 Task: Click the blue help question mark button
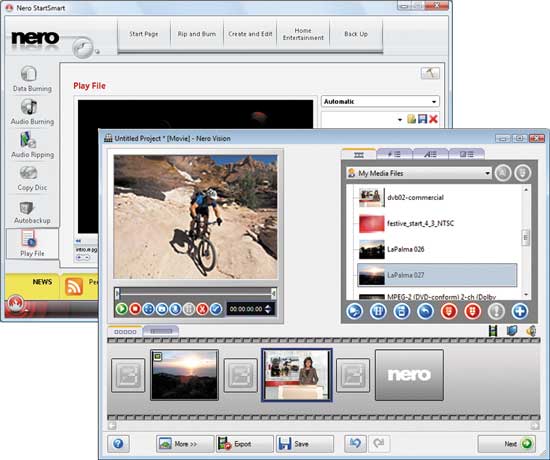click(x=118, y=444)
